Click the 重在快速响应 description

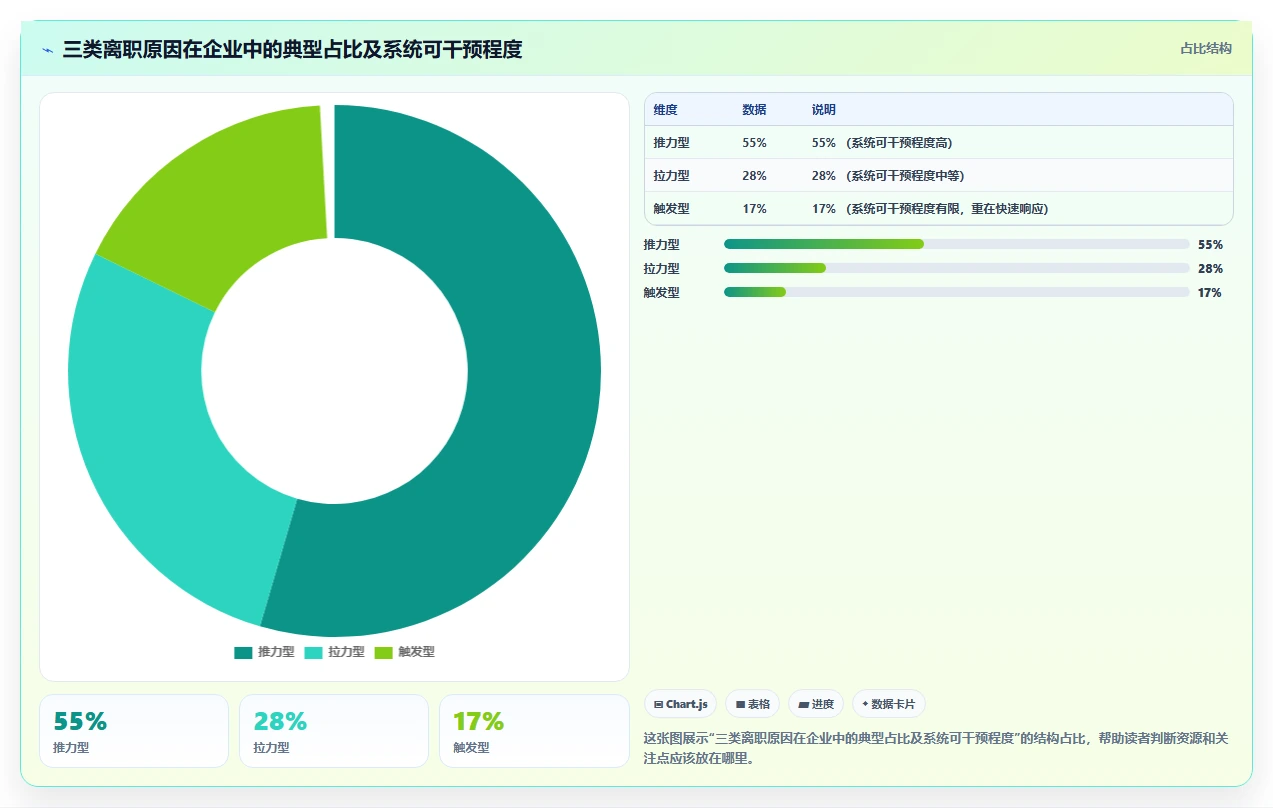point(1006,209)
